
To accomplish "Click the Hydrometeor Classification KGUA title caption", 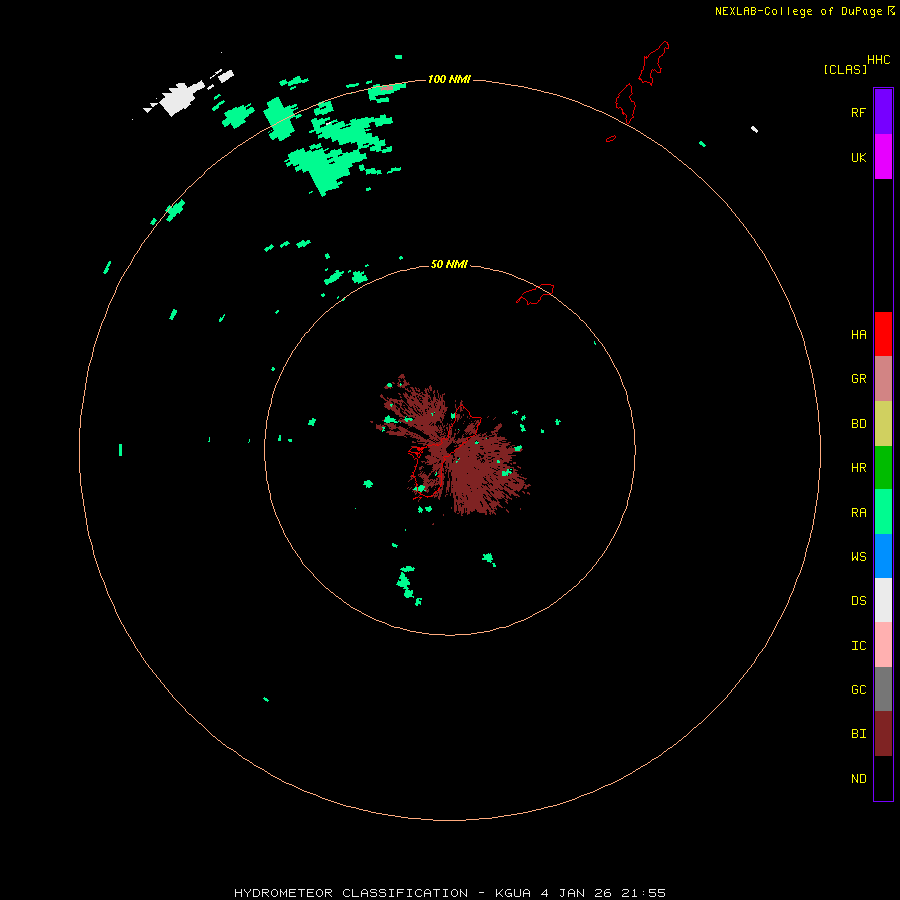I will (x=449, y=893).
